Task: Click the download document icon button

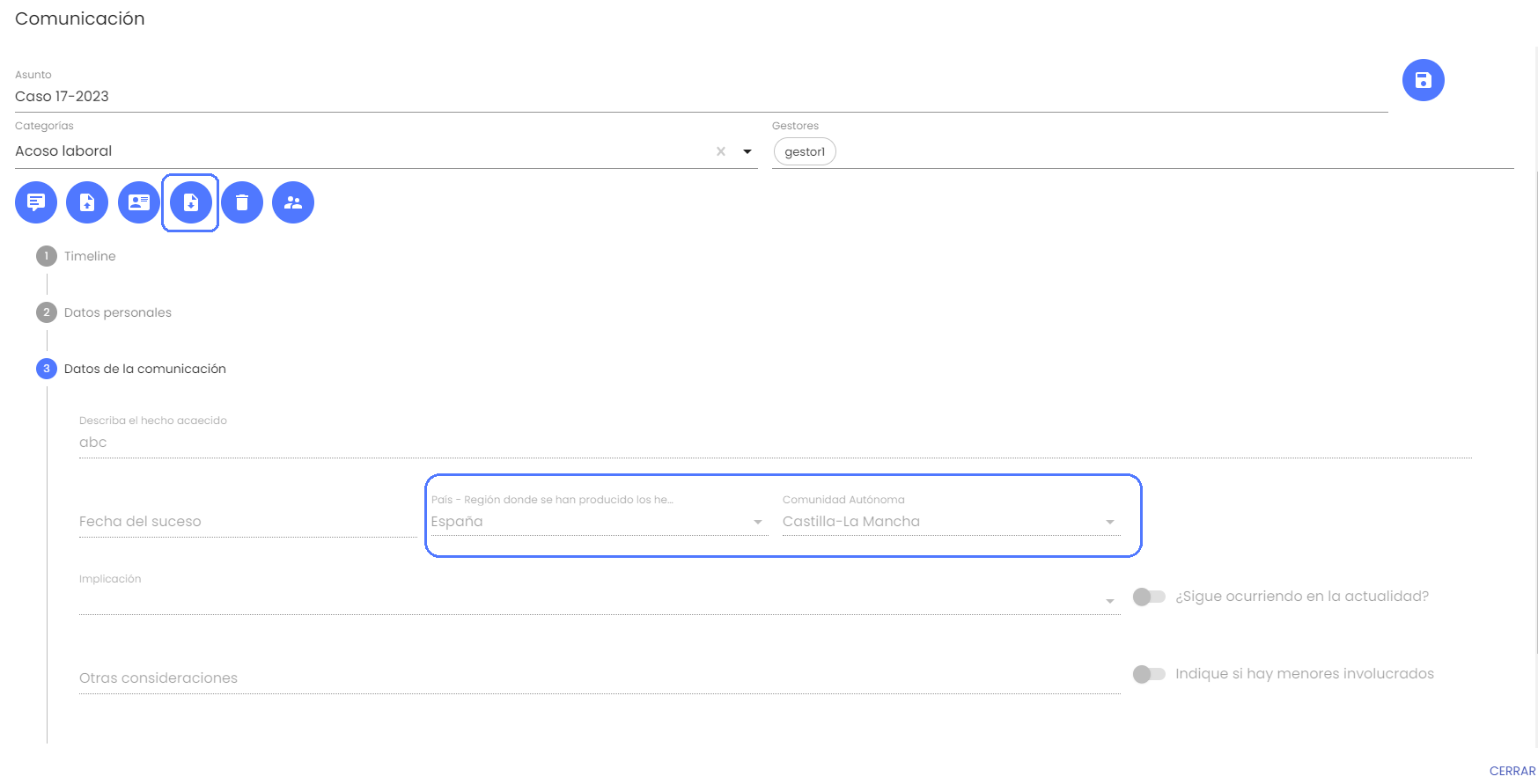Action: click(191, 202)
